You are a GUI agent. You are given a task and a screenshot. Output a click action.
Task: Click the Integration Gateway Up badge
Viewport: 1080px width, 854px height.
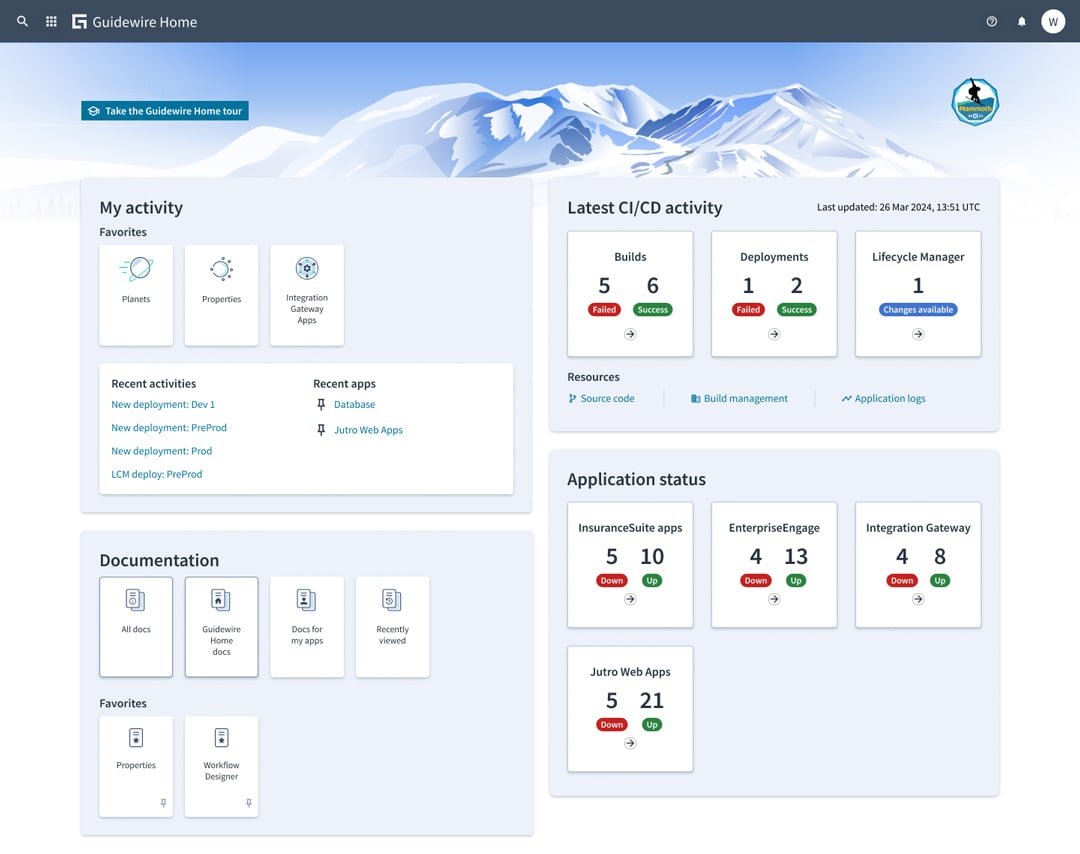[x=939, y=581]
